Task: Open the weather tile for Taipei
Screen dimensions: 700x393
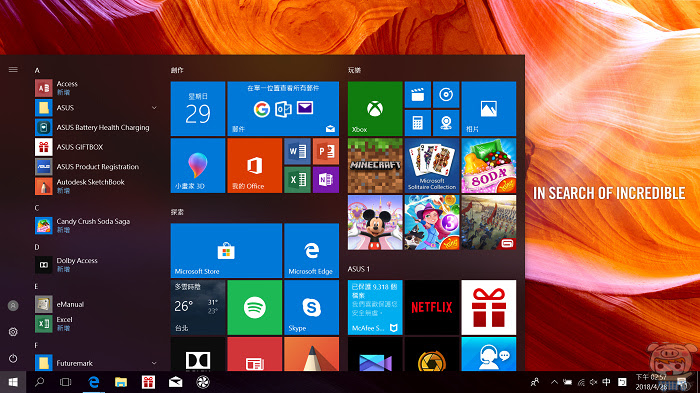Action: (x=198, y=307)
